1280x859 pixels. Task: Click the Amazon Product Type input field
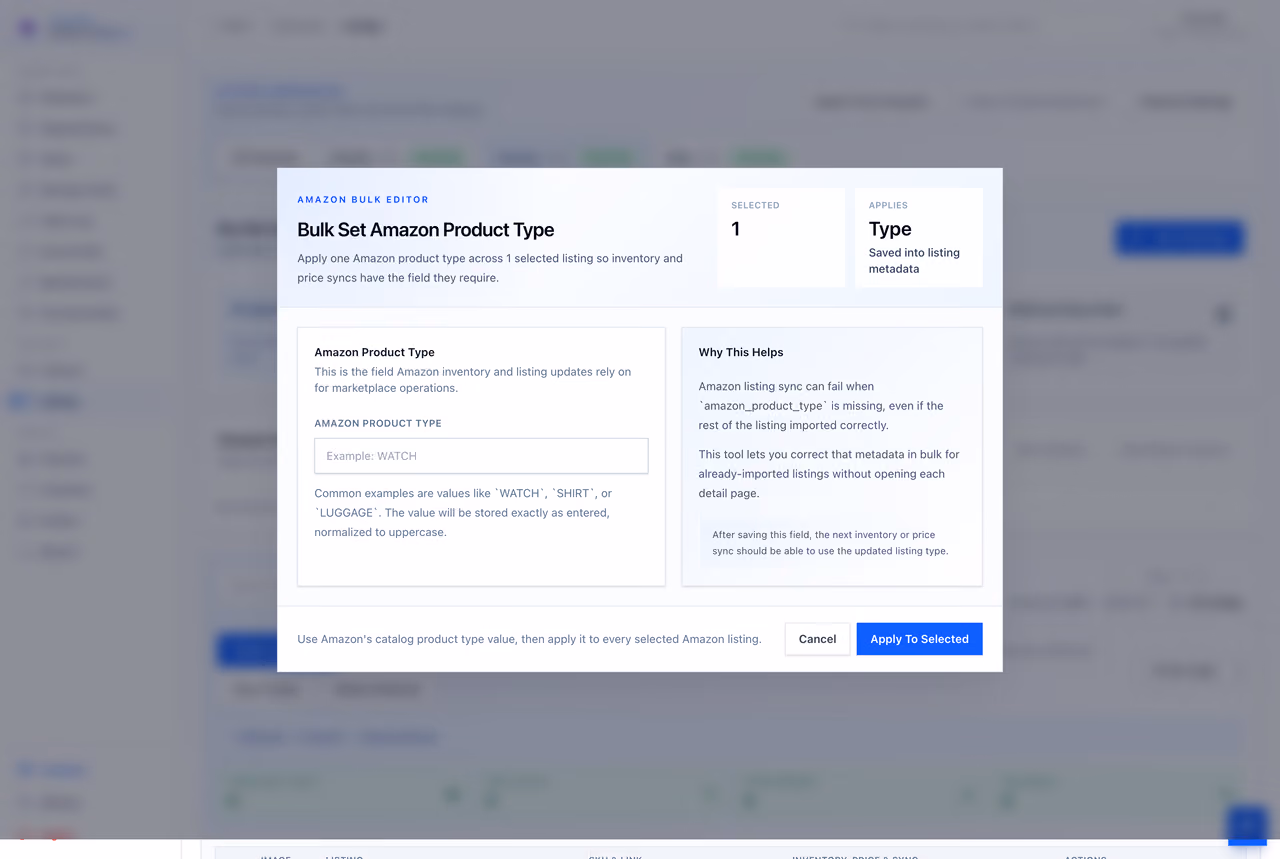coord(481,456)
